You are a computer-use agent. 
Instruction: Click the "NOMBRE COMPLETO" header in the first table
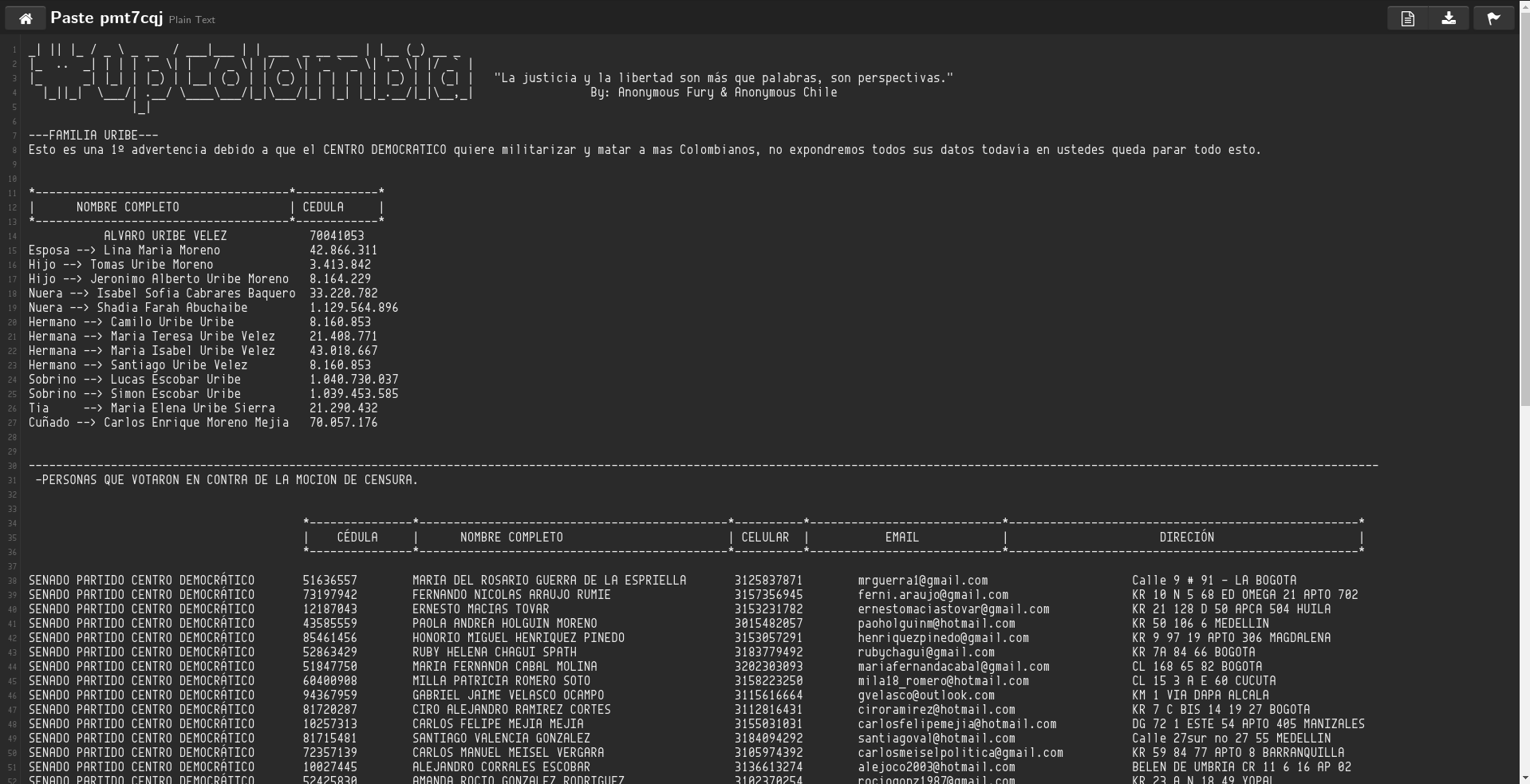tap(128, 207)
